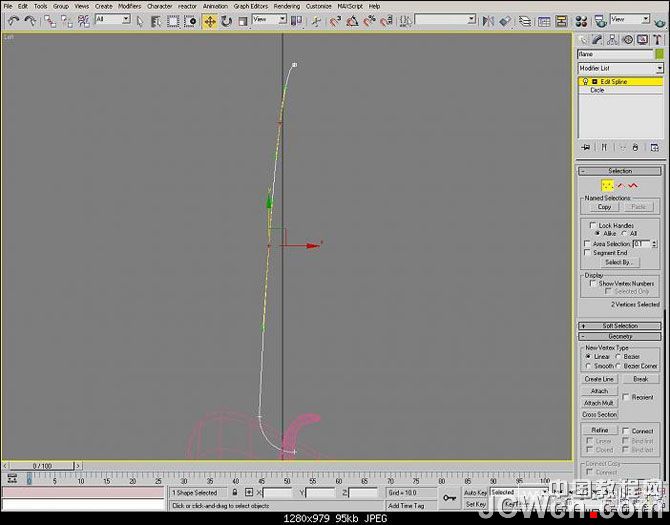The image size is (670, 525).
Task: Click the Undo arrow icon
Action: (x=12, y=20)
